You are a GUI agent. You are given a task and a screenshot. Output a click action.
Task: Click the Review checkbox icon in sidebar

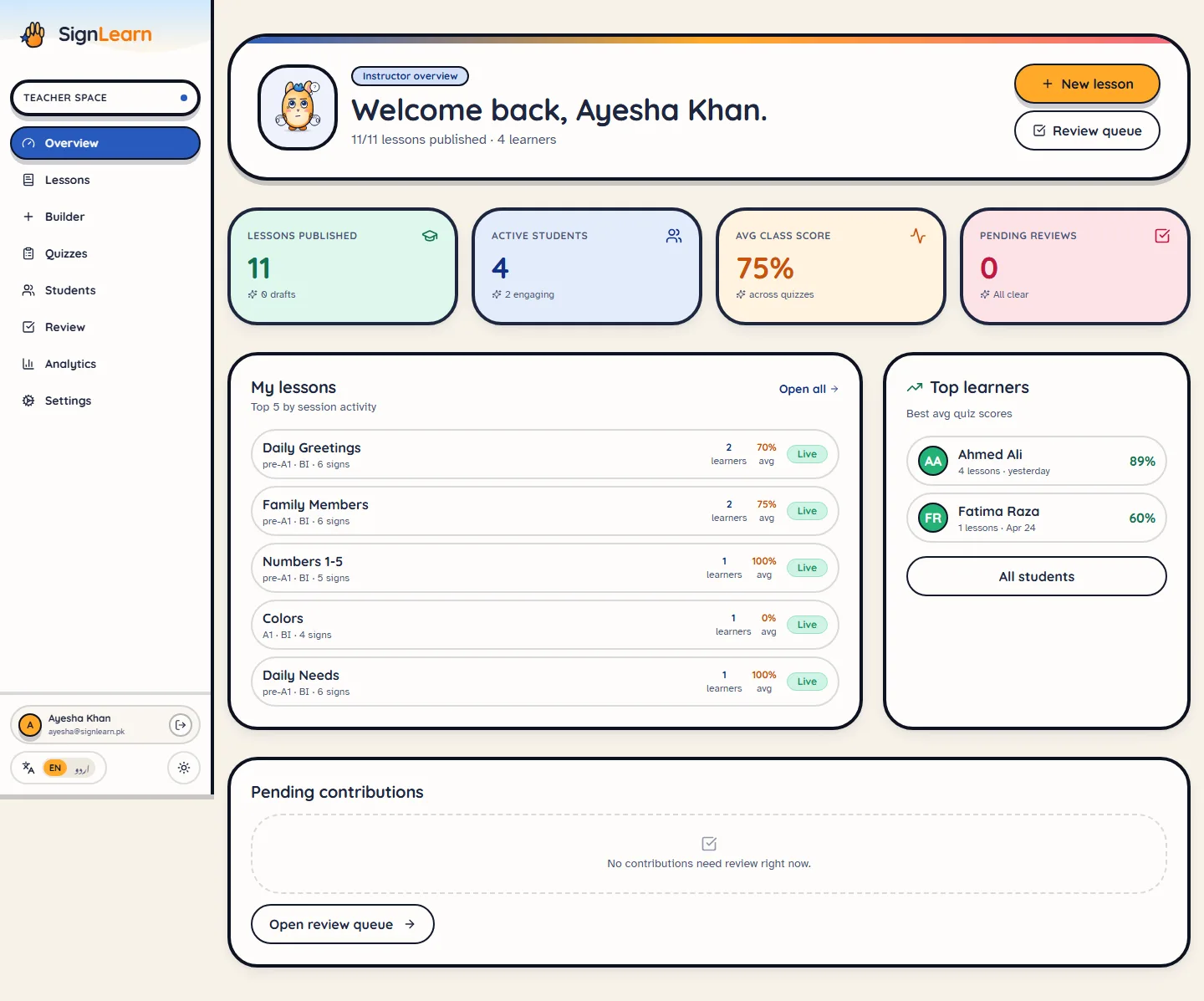pos(28,327)
